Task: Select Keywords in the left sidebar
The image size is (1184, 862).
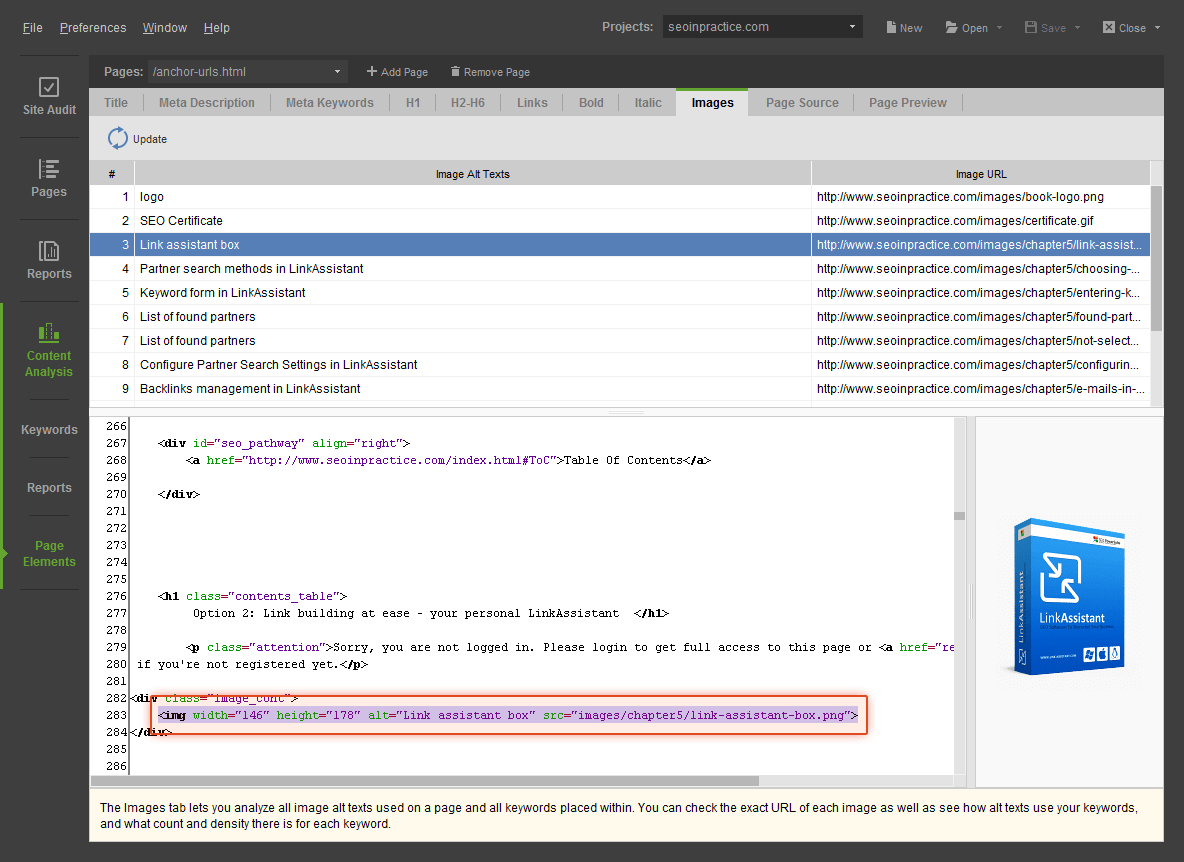Action: 49,430
